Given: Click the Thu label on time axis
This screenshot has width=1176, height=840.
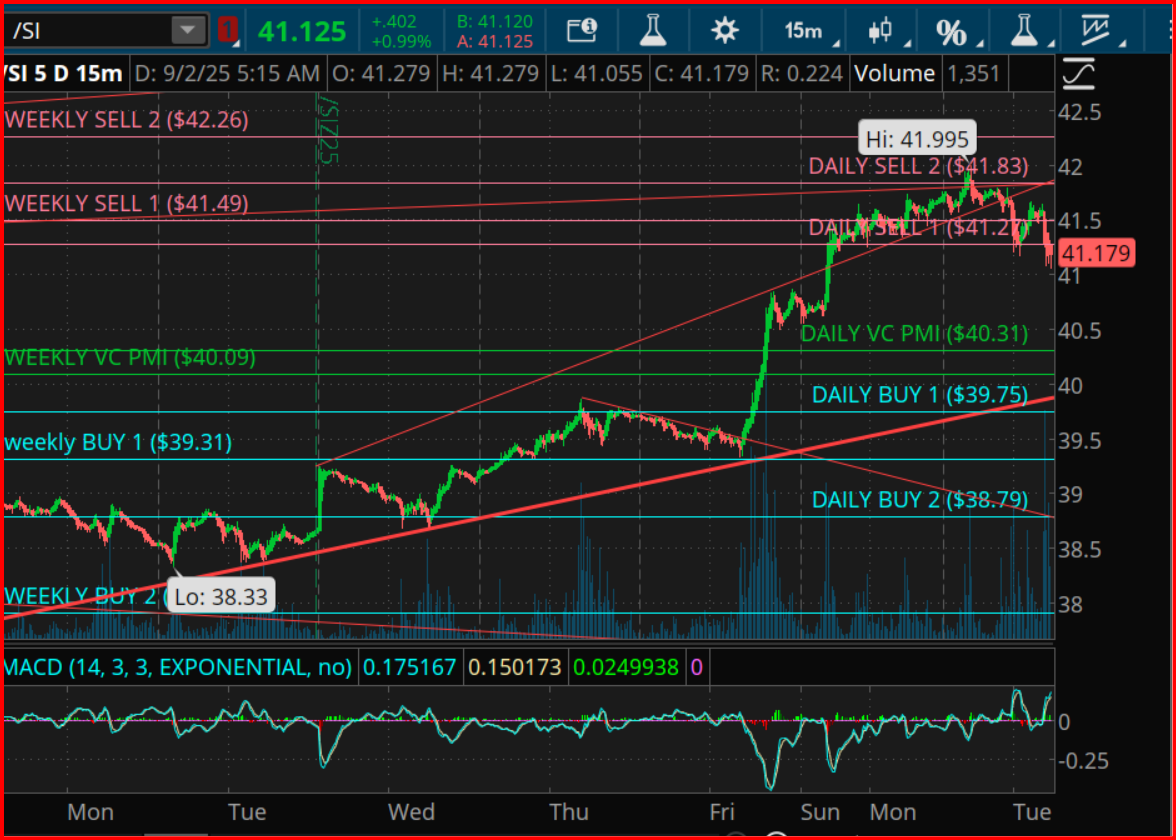Looking at the screenshot, I should 569,812.
